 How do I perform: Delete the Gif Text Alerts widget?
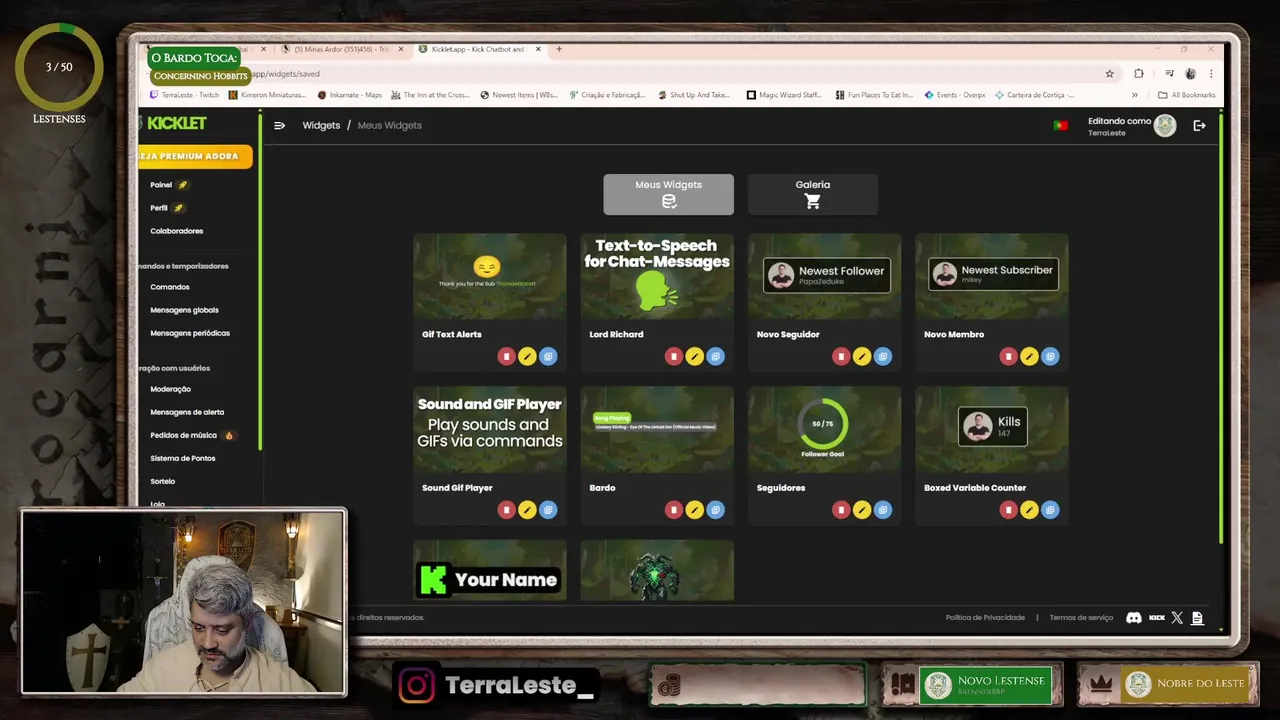[506, 356]
